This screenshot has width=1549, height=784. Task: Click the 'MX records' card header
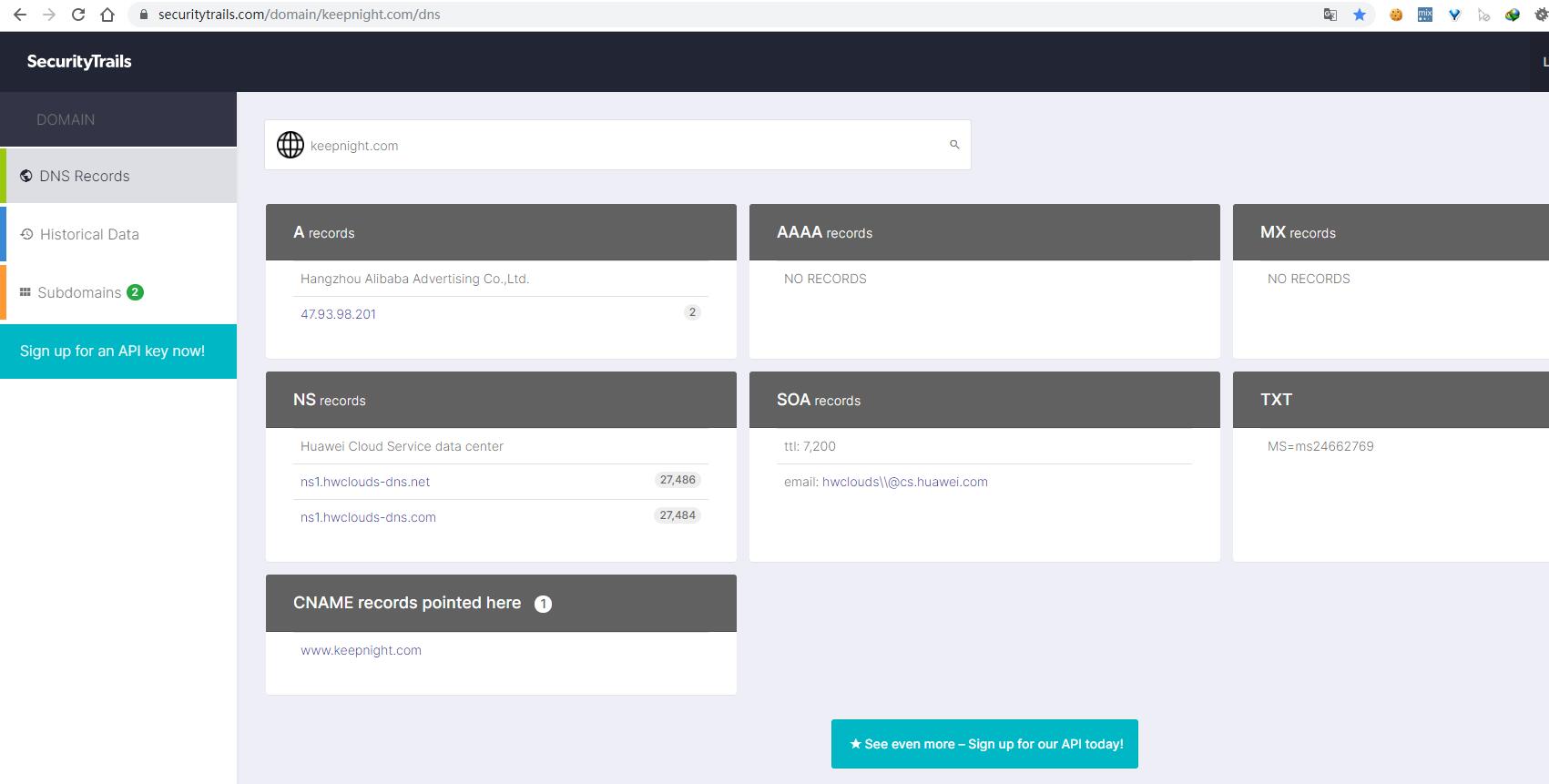[1391, 232]
